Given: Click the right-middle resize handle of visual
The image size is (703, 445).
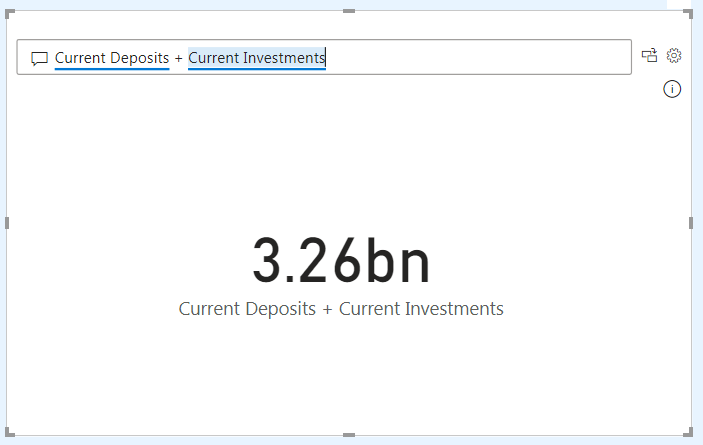Looking at the screenshot, I should (691, 223).
